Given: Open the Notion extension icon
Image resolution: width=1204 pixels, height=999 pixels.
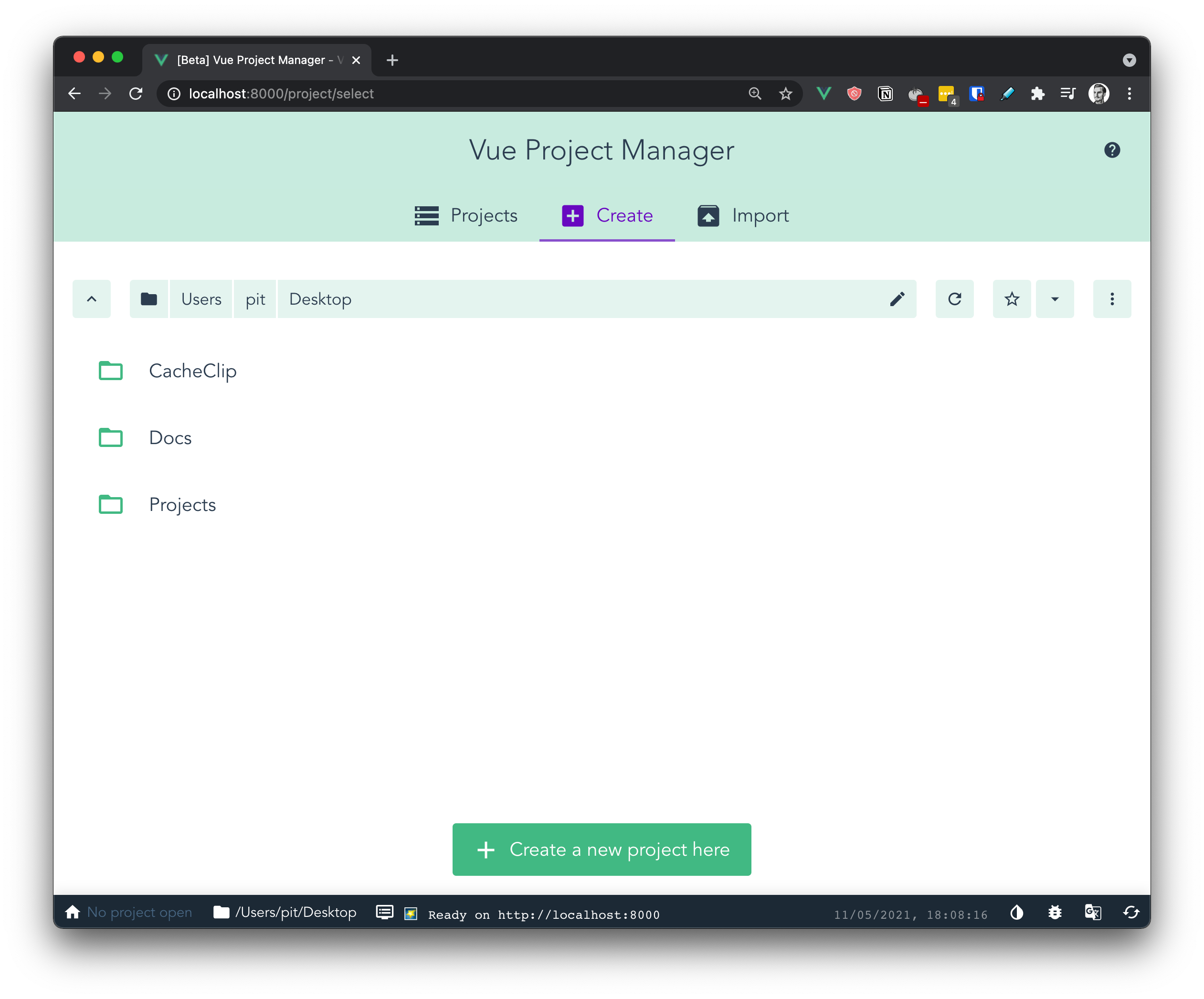Looking at the screenshot, I should pos(885,94).
